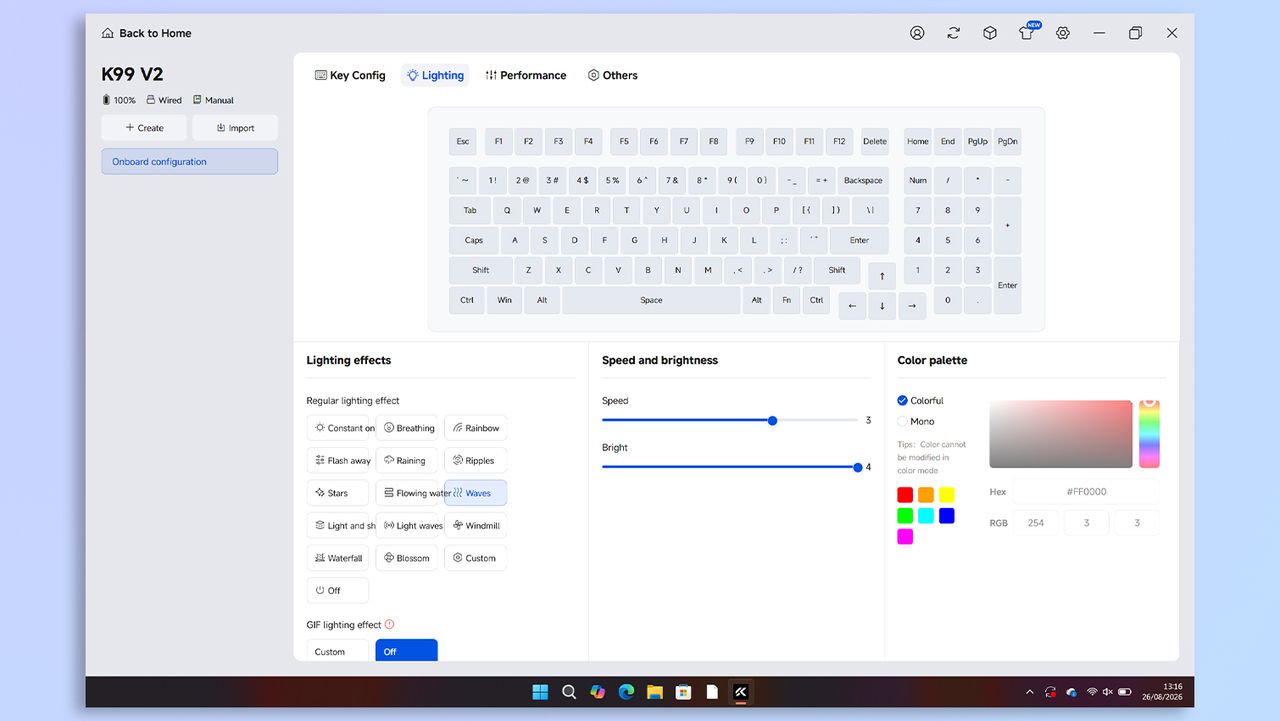The image size is (1280, 721).
Task: Choose the Custom regular lighting effect
Action: 476,558
